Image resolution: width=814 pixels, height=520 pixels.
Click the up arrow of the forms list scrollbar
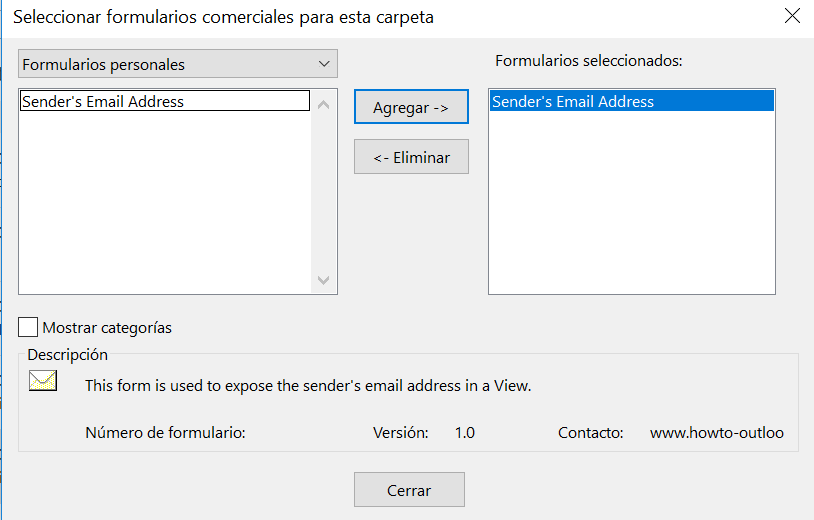point(323,105)
